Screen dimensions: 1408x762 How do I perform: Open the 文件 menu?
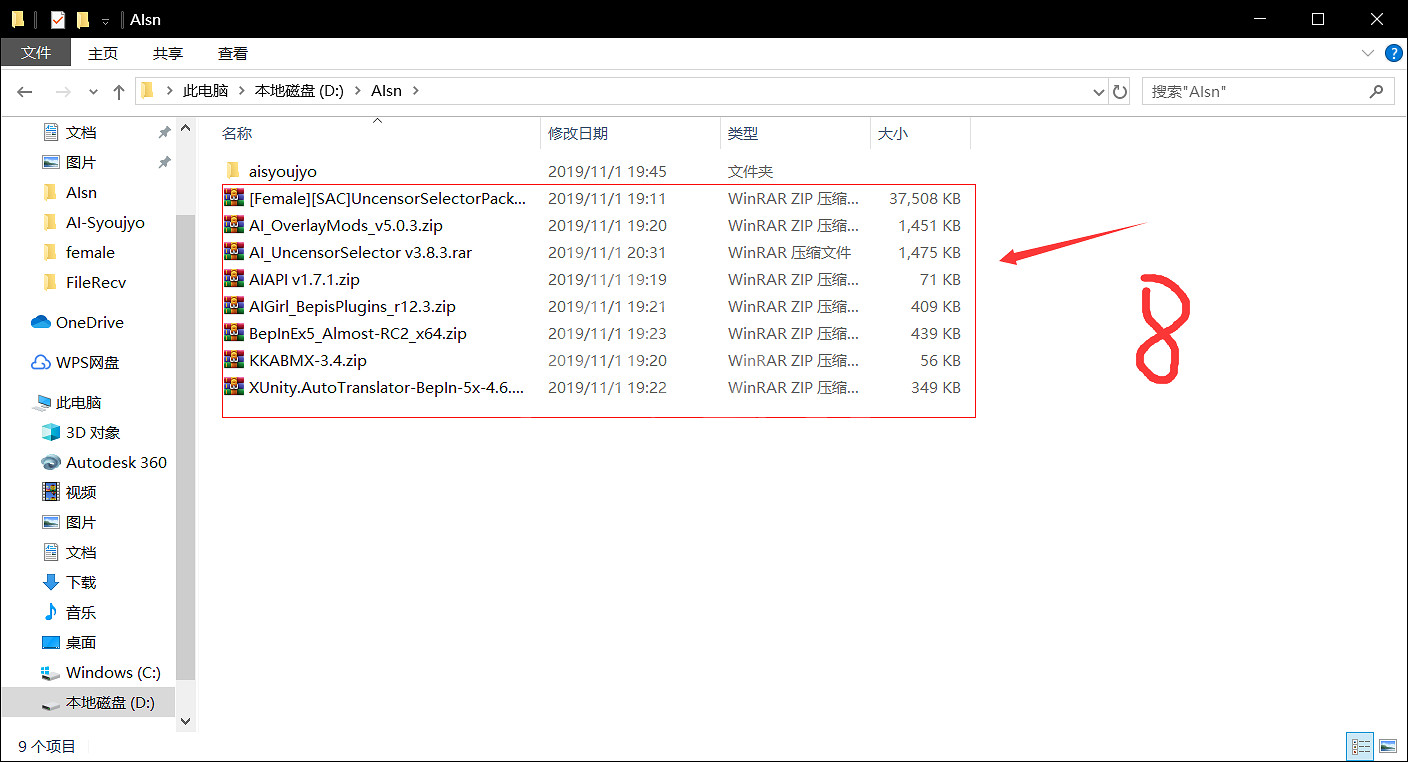click(36, 53)
